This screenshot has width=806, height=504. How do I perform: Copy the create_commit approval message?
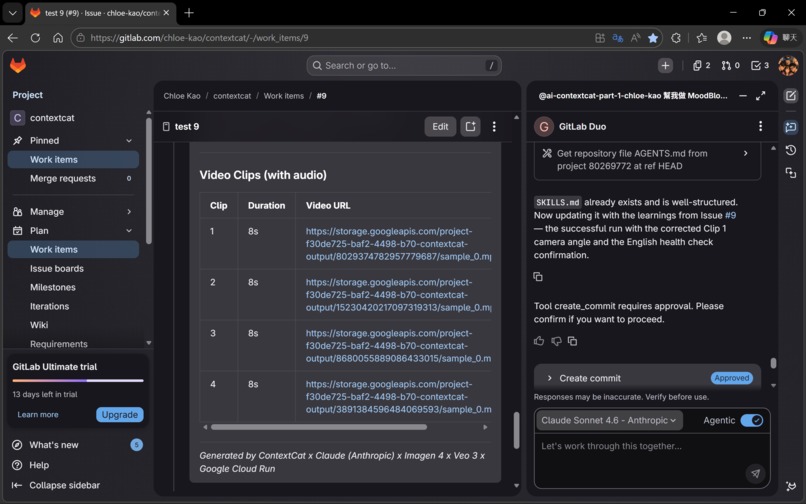[x=572, y=341]
